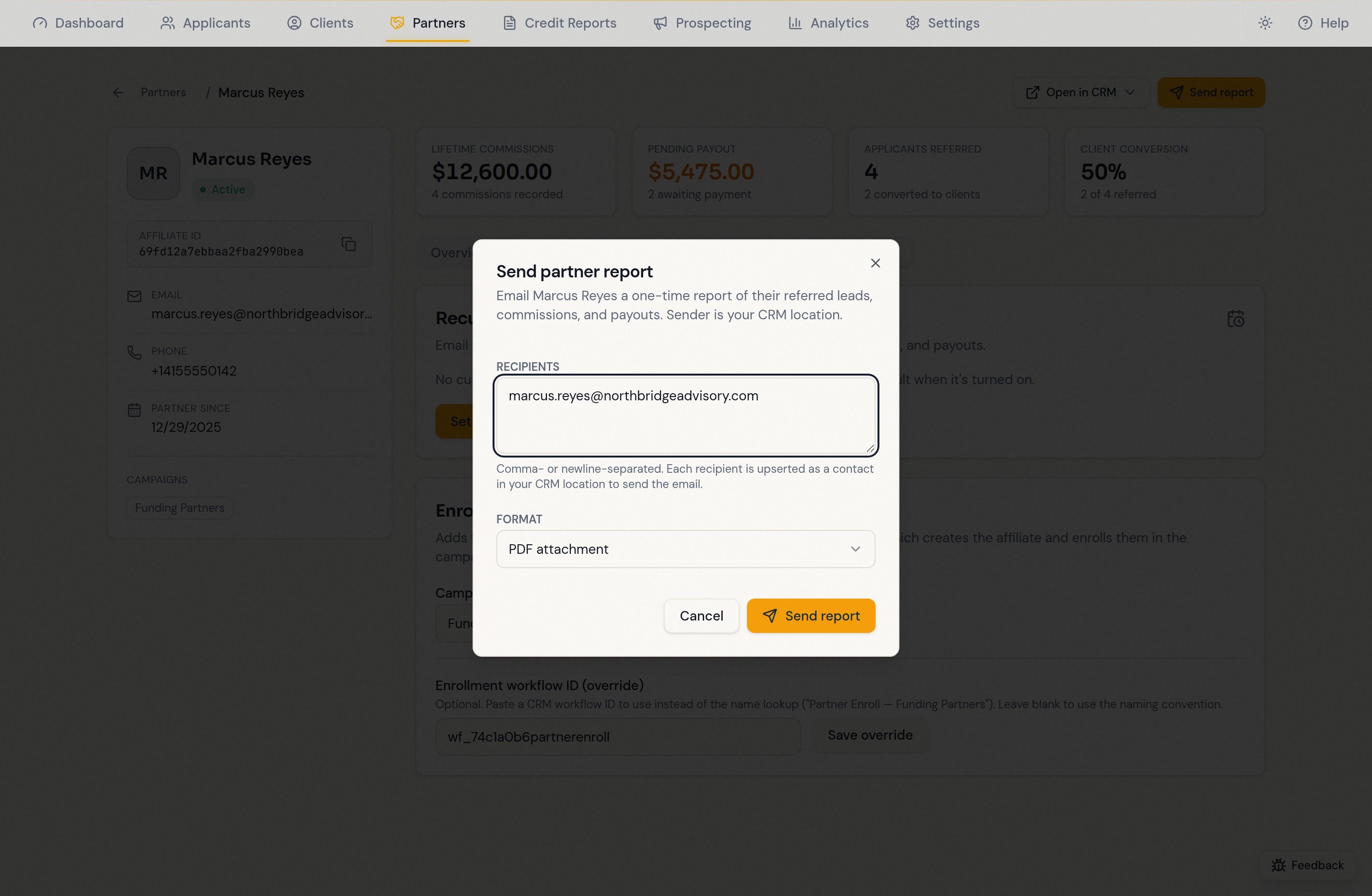1372x896 pixels.
Task: Navigate to Prospecting
Action: [702, 23]
